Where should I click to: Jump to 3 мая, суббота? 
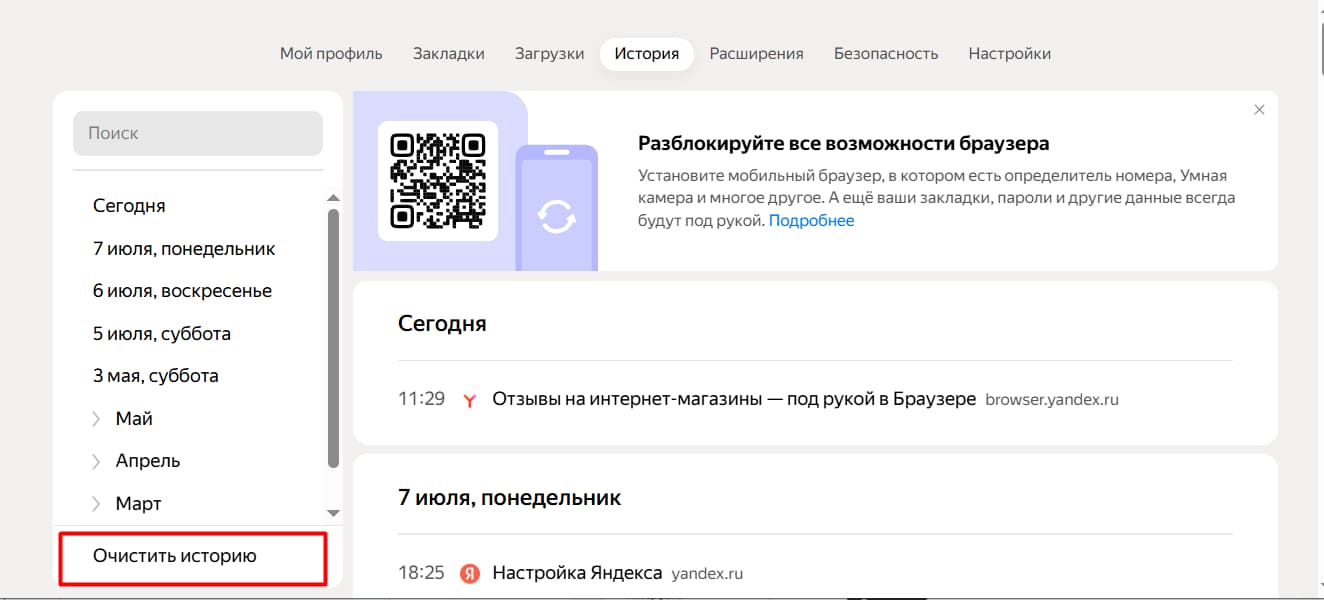(x=156, y=376)
